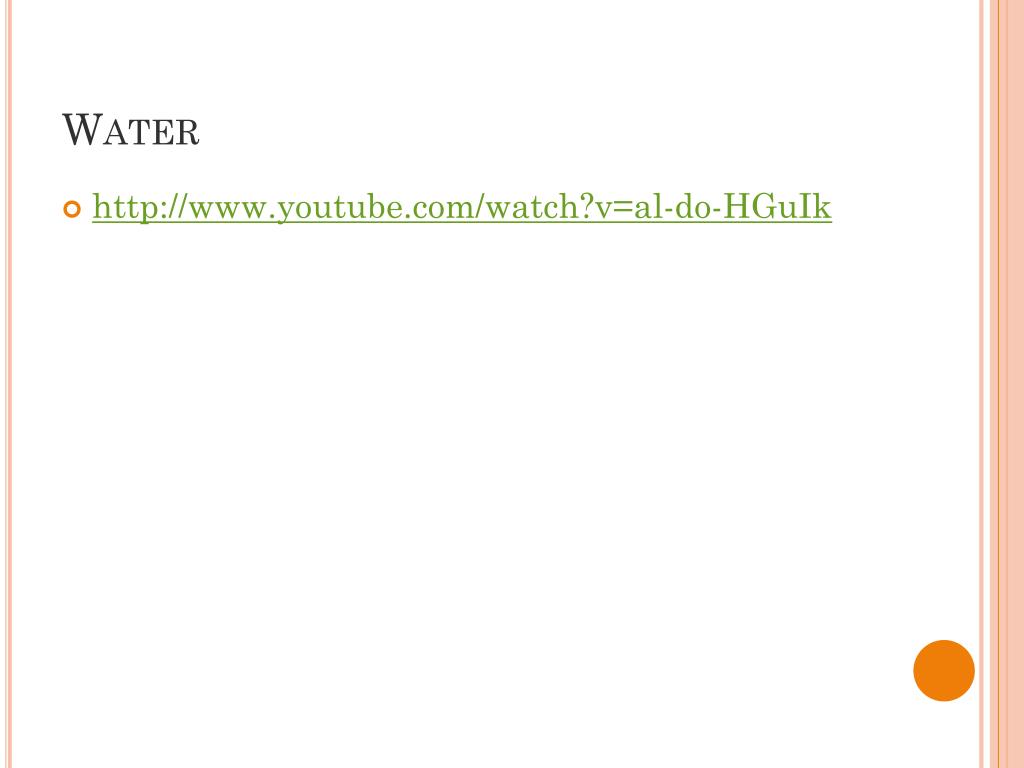The height and width of the screenshot is (768, 1024).
Task: Click the thin pink stripe on left edge
Action: click(8, 384)
